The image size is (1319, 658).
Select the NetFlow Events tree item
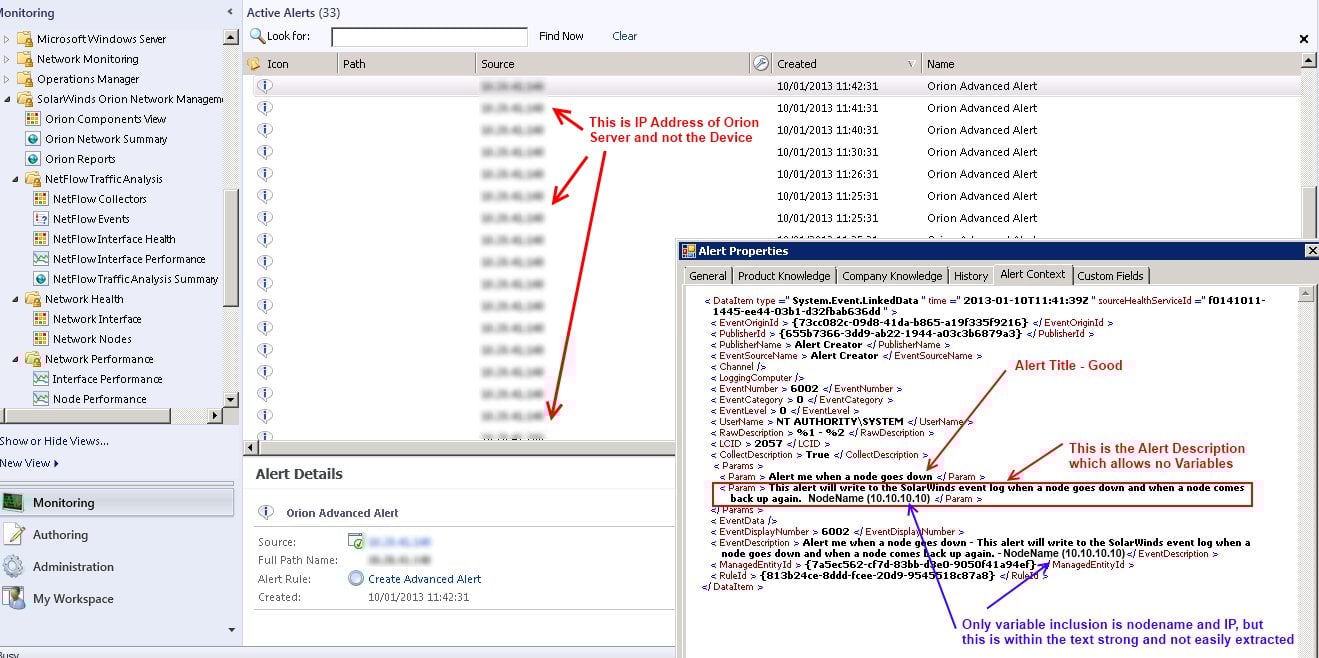pyautogui.click(x=91, y=219)
